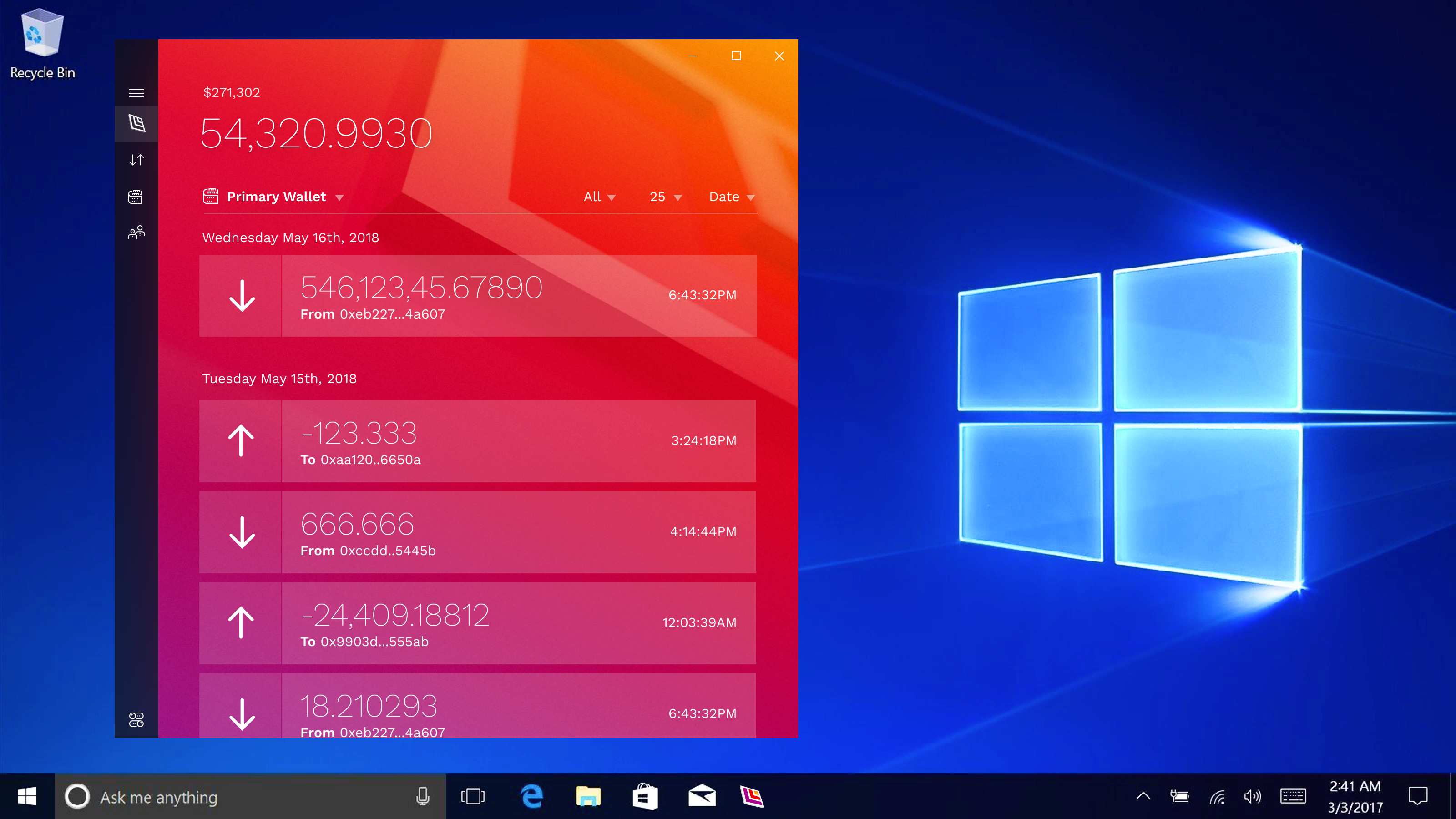Click the Wednesday May 16th, 2018 date header
The height and width of the screenshot is (819, 1456).
click(291, 238)
